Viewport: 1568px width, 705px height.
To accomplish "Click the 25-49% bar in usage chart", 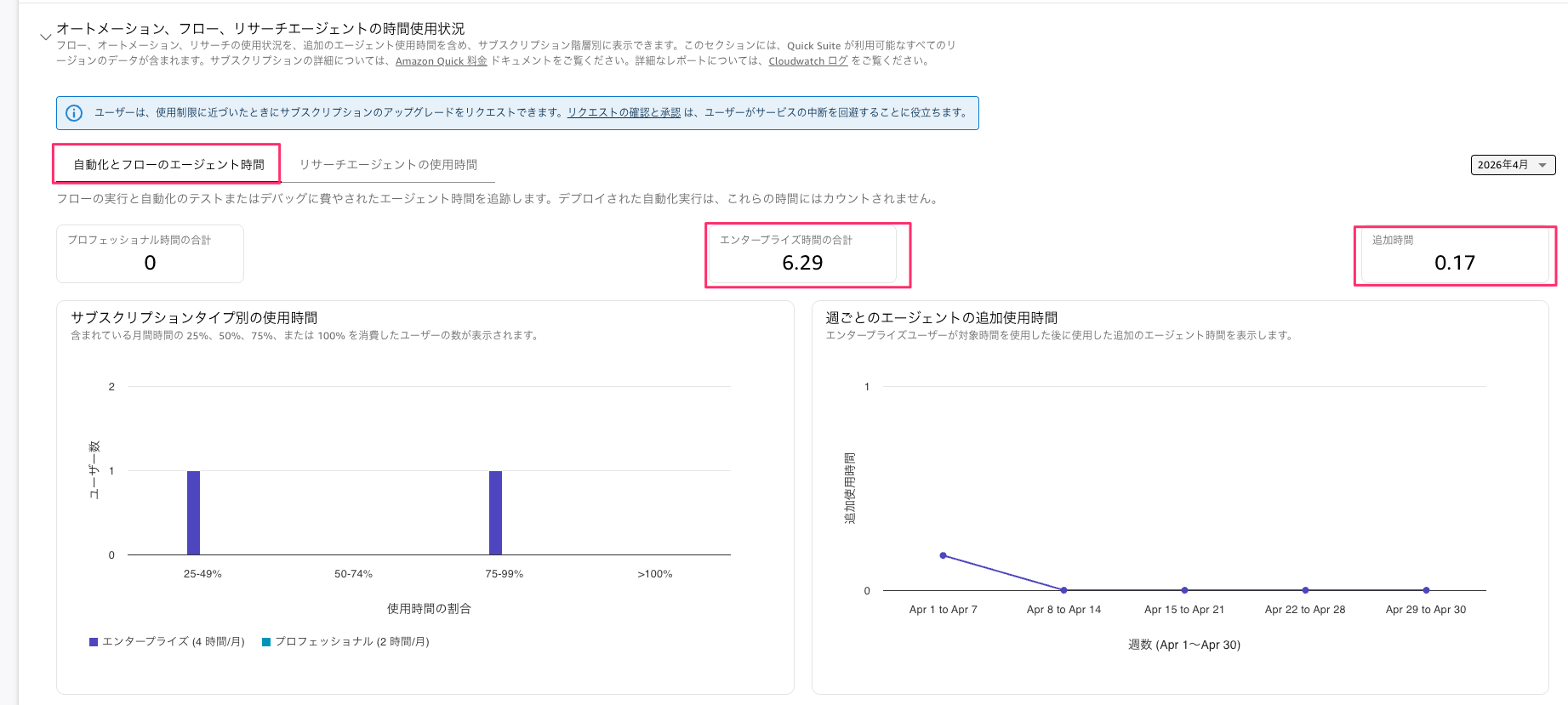I will point(193,513).
